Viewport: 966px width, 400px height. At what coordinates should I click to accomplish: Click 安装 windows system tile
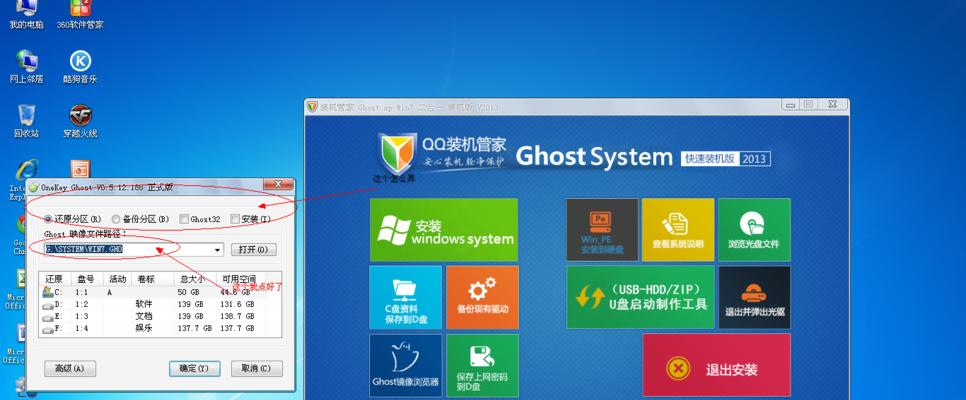444,229
